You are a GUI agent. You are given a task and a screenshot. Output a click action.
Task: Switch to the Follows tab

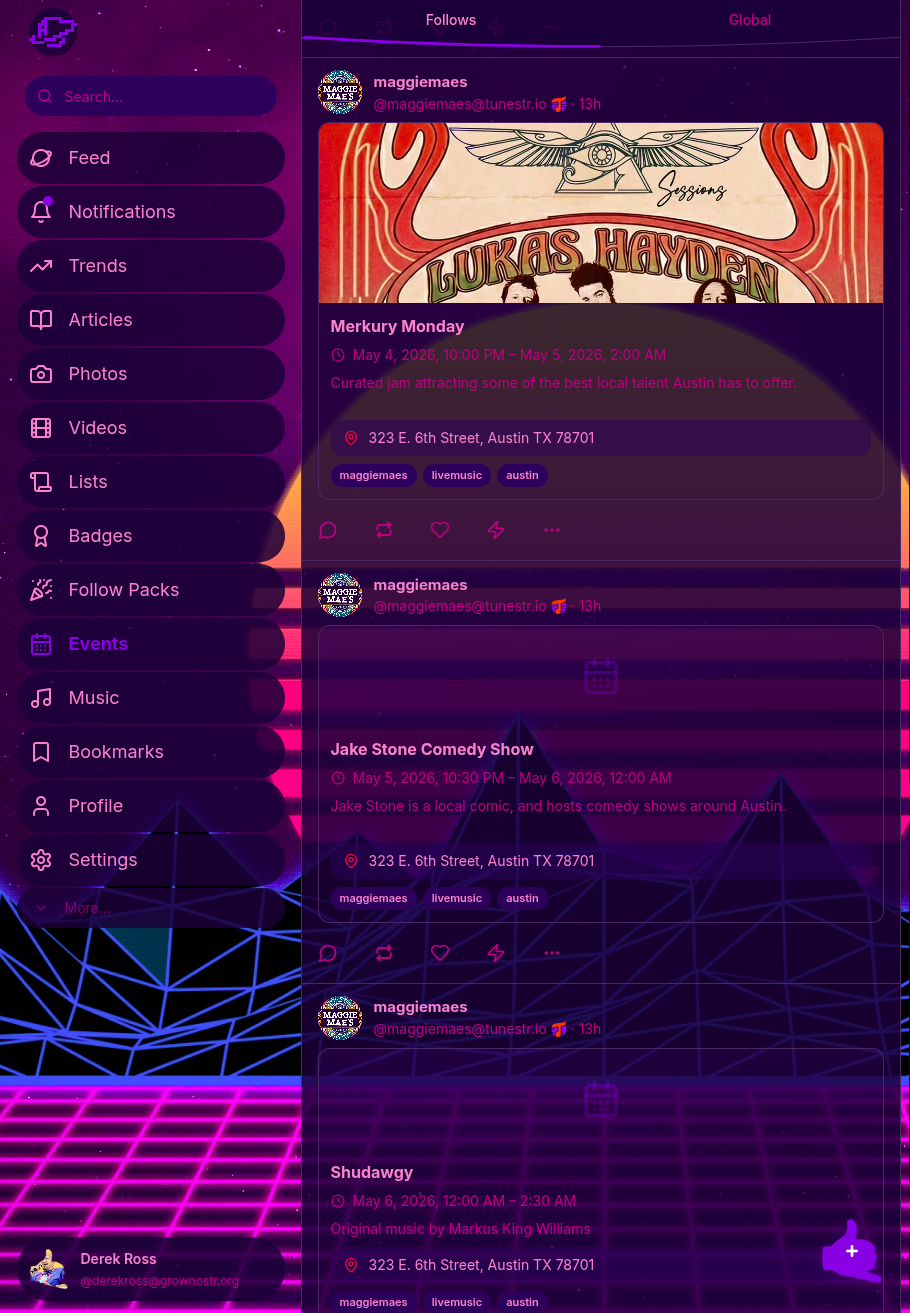tap(451, 20)
